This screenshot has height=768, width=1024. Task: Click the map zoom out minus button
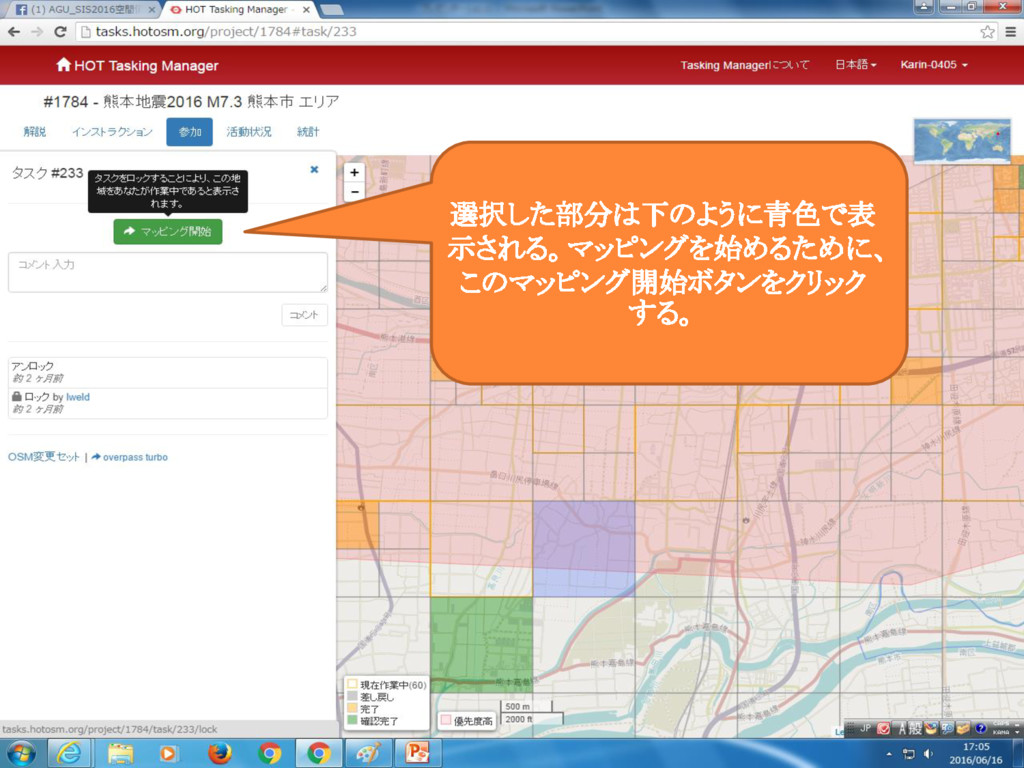(354, 191)
